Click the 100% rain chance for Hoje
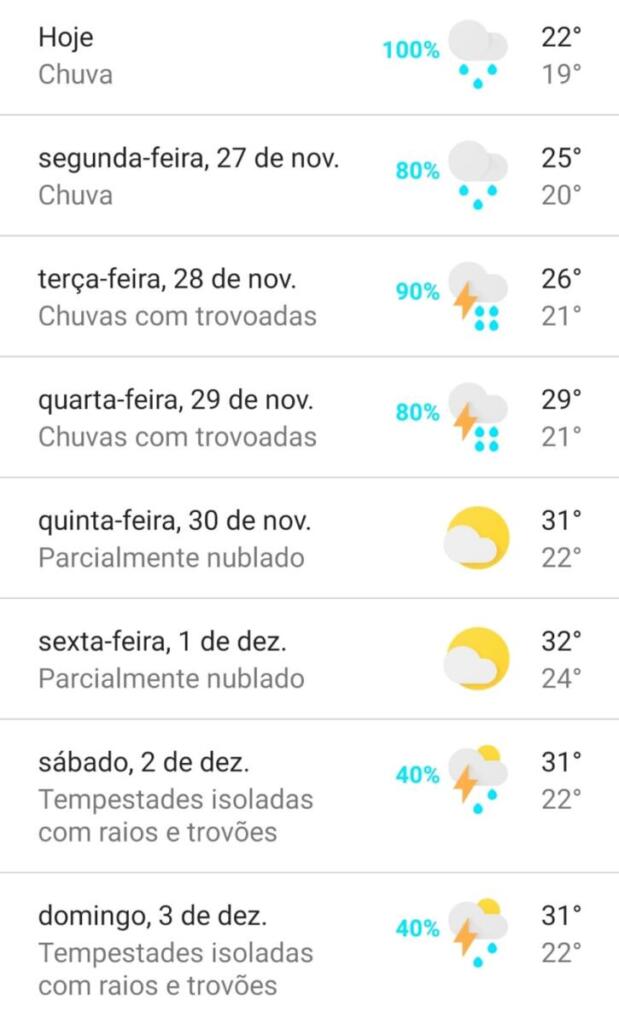This screenshot has height=1024, width=619. tap(410, 49)
